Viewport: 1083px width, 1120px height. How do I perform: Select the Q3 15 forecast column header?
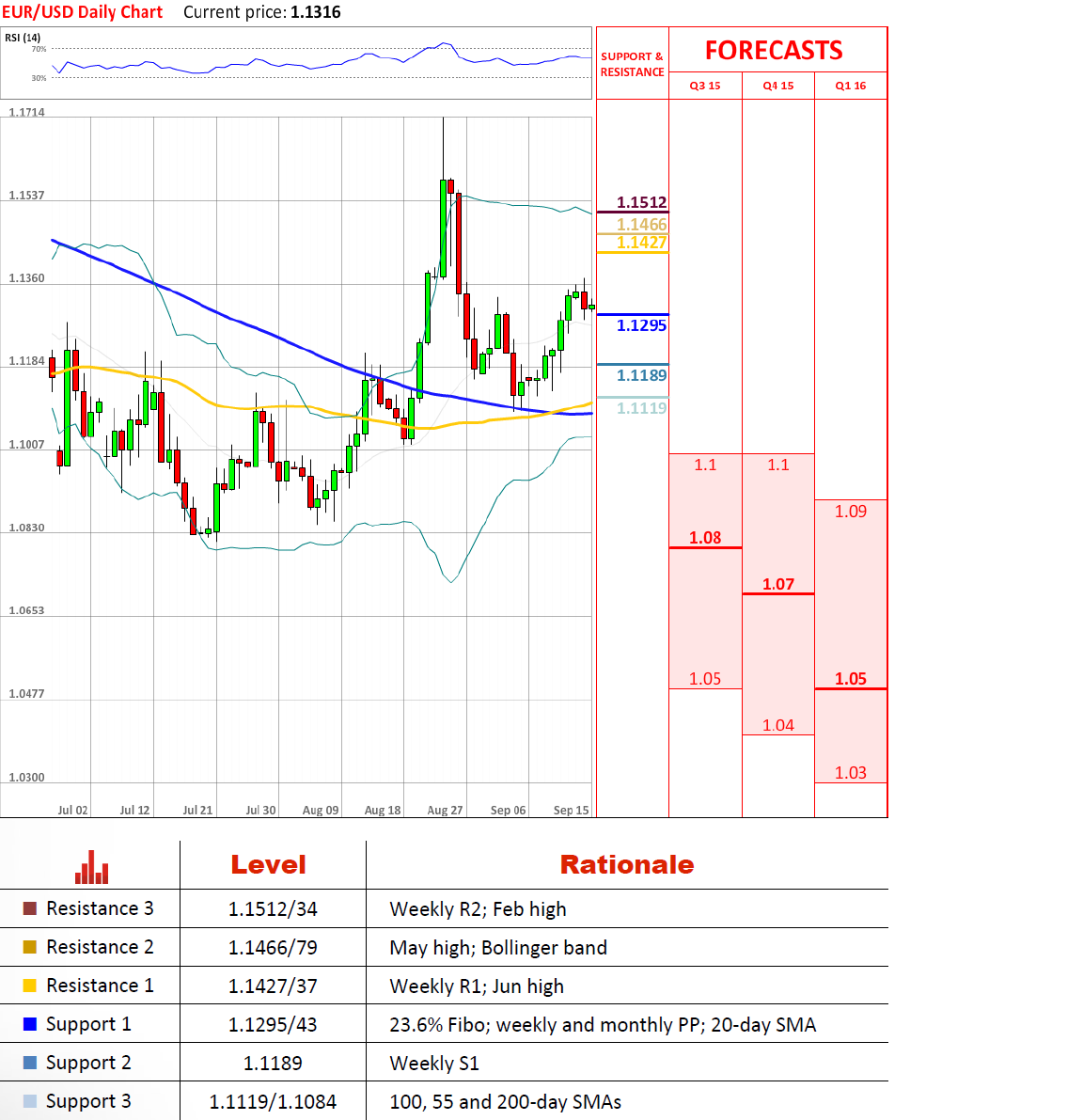pyautogui.click(x=705, y=86)
